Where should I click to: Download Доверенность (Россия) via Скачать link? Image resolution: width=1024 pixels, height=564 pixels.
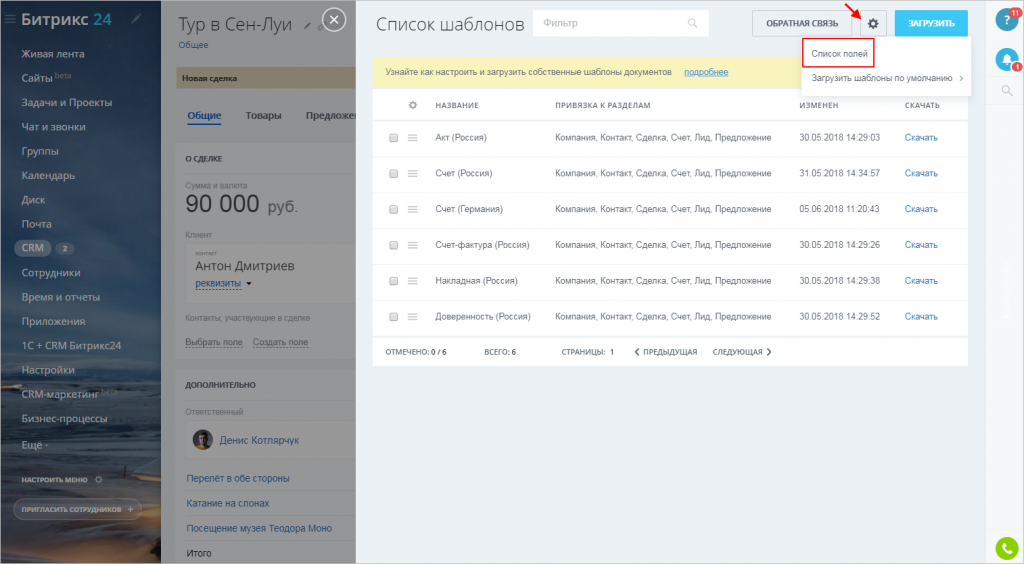921,317
